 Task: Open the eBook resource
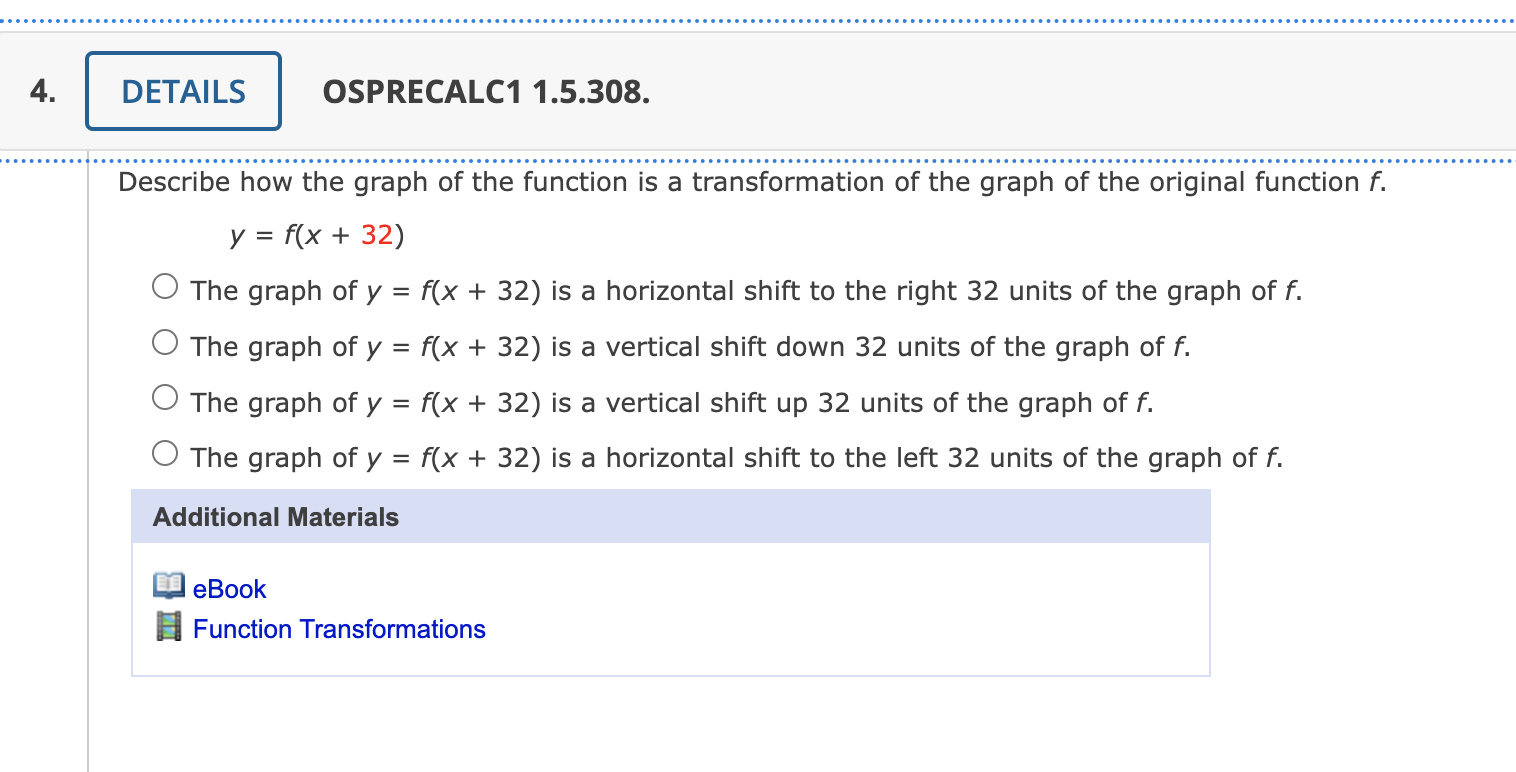pos(230,589)
